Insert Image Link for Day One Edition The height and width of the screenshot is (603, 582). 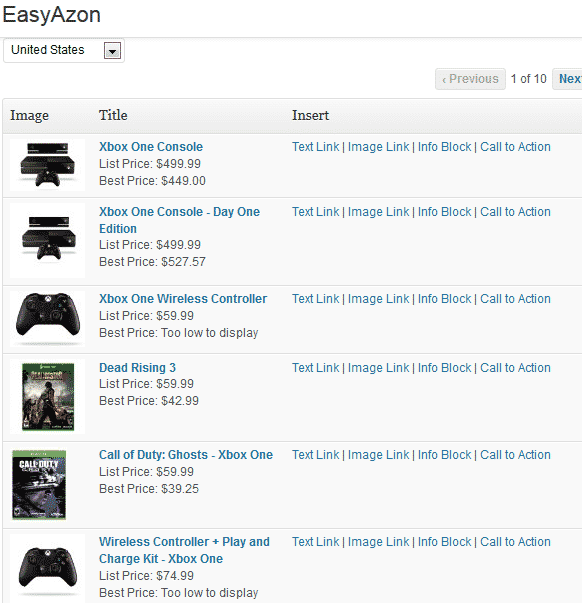pos(379,212)
